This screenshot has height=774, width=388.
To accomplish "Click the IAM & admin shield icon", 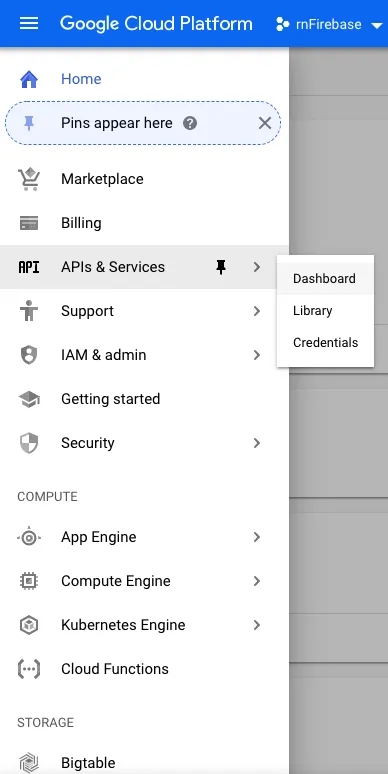I will pos(29,355).
